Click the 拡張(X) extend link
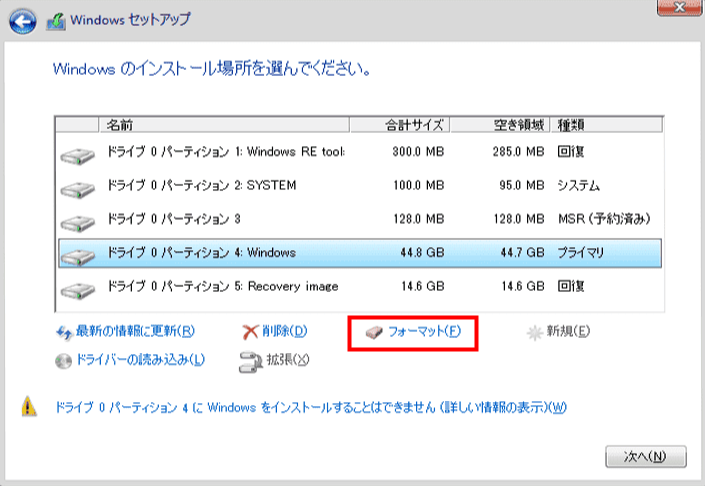The image size is (705, 486). coord(288,360)
